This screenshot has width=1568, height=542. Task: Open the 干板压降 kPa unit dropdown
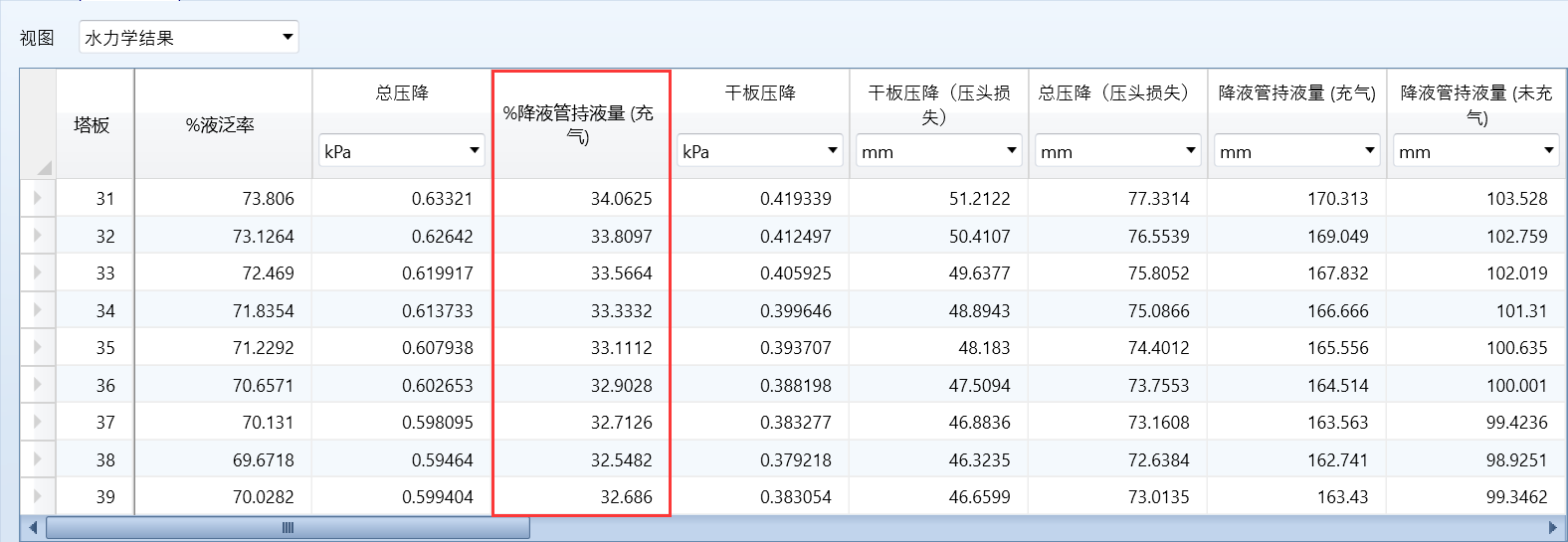759,151
